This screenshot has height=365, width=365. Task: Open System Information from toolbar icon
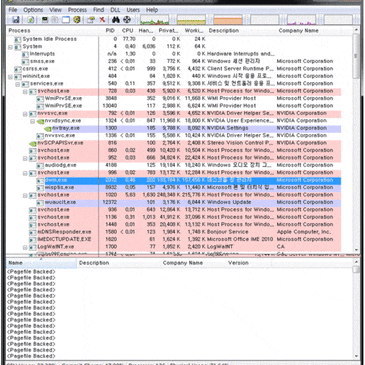pos(45,20)
